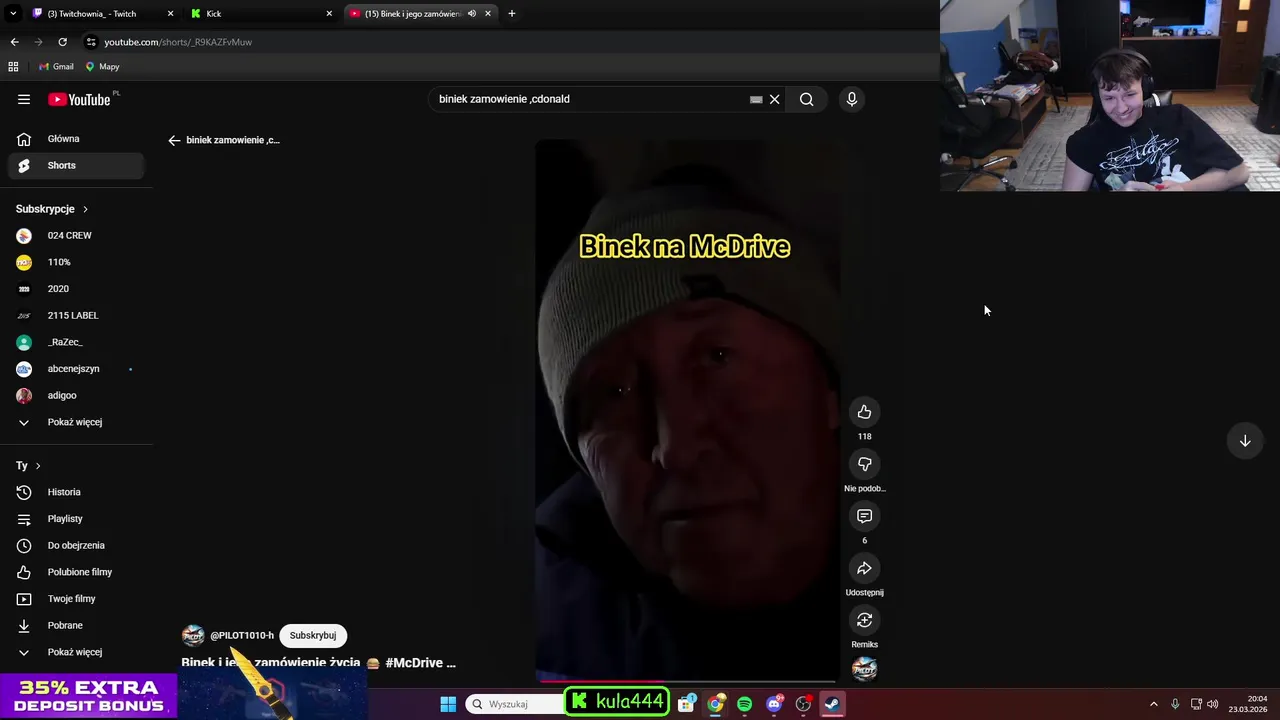Open the 024 CREW channel

click(x=76, y=235)
